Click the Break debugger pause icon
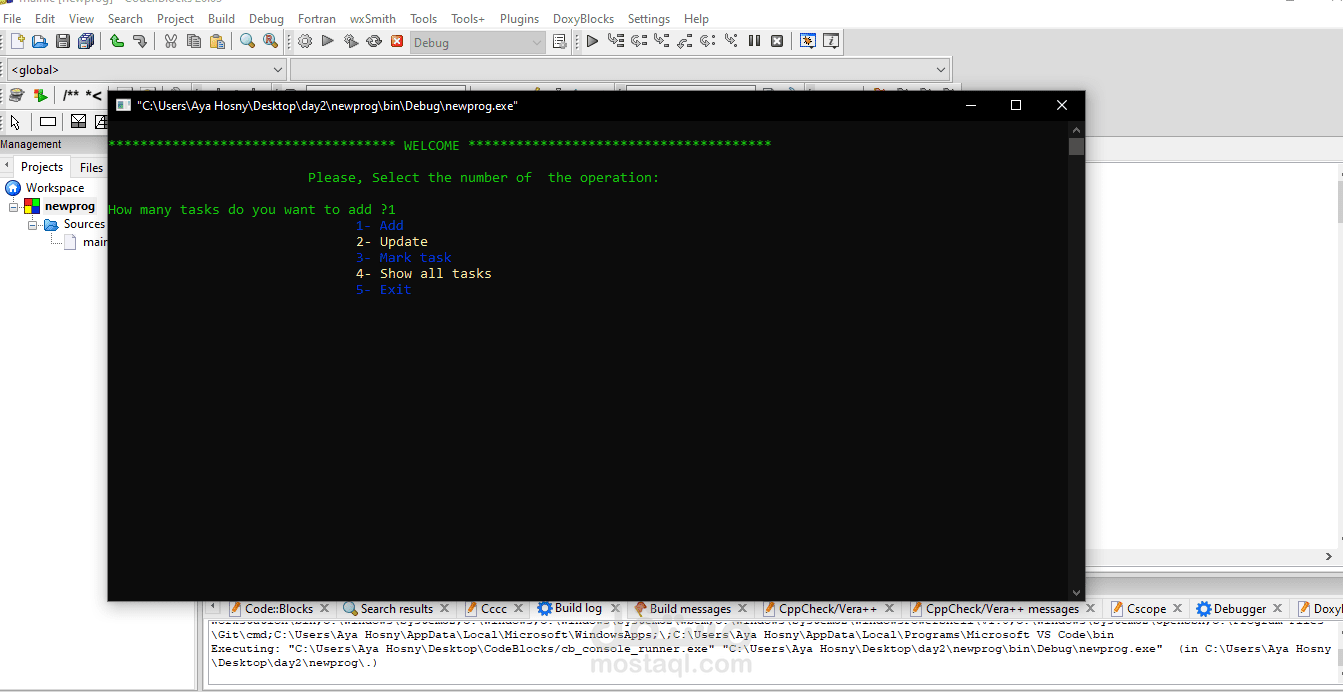 [754, 41]
